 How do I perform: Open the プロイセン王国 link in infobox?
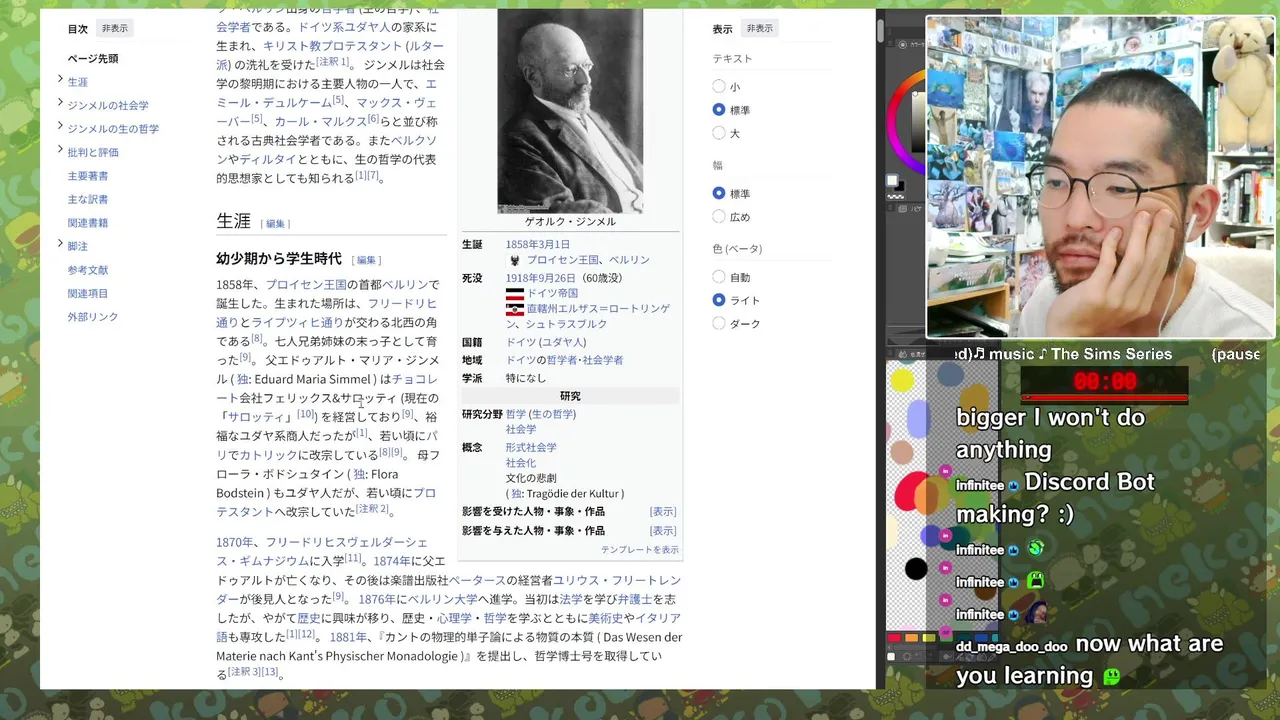click(x=563, y=260)
